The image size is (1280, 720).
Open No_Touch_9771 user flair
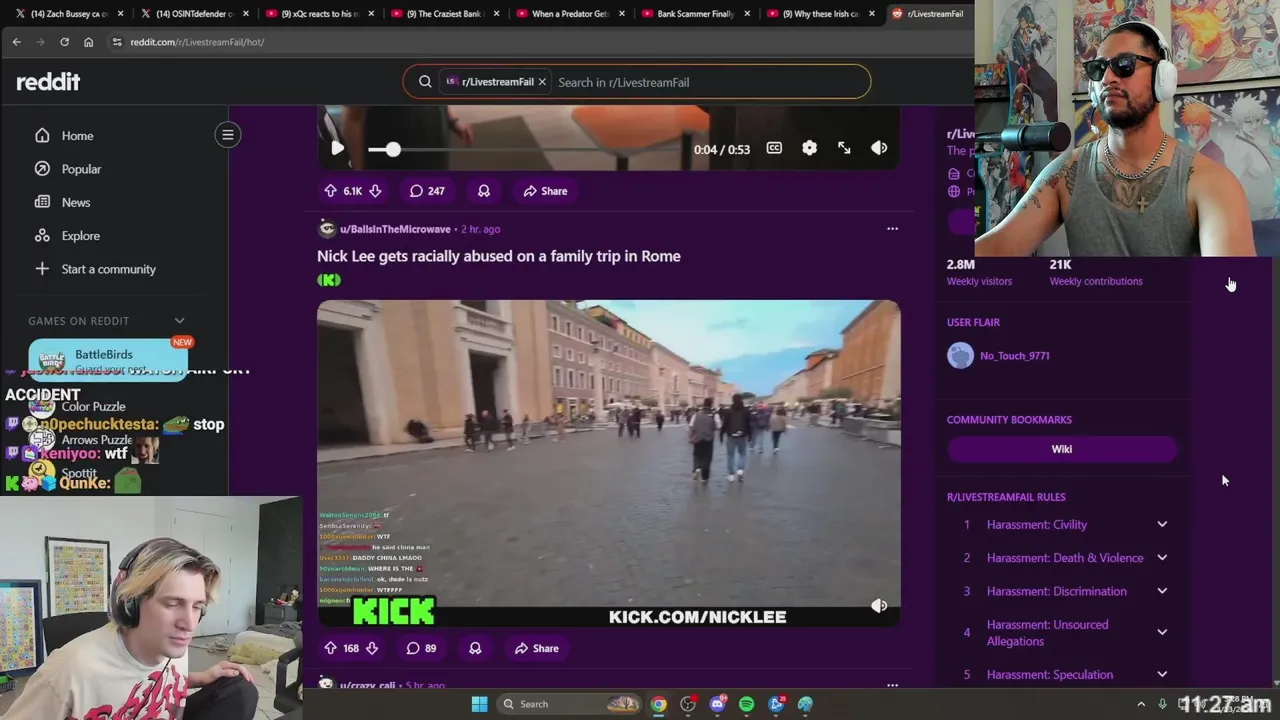point(1014,356)
